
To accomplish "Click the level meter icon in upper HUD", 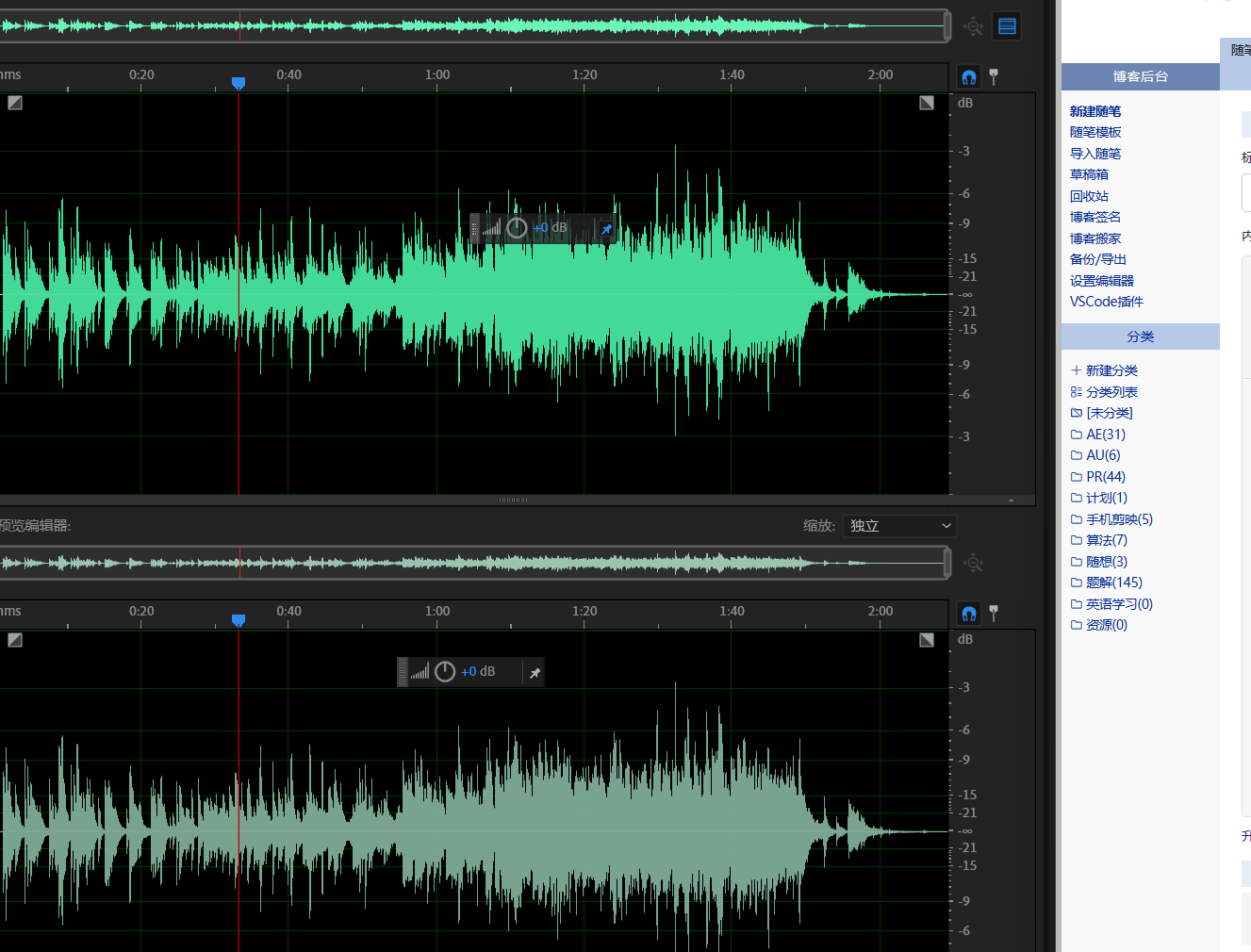I will 492,227.
